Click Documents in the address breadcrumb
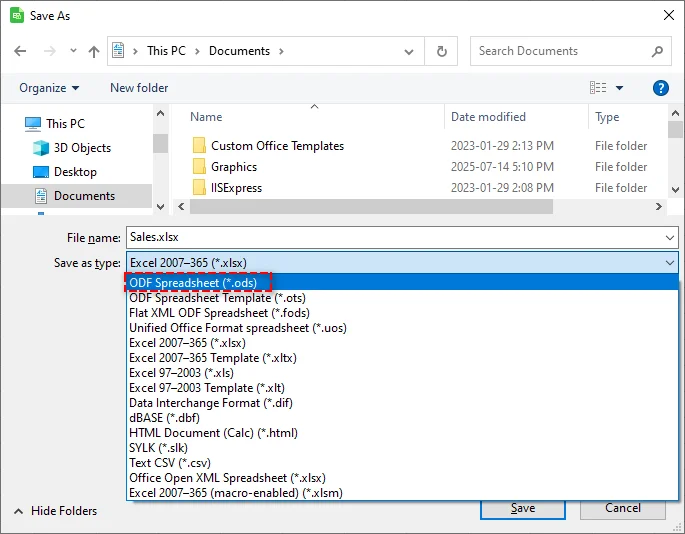The width and height of the screenshot is (685, 534). coord(239,51)
